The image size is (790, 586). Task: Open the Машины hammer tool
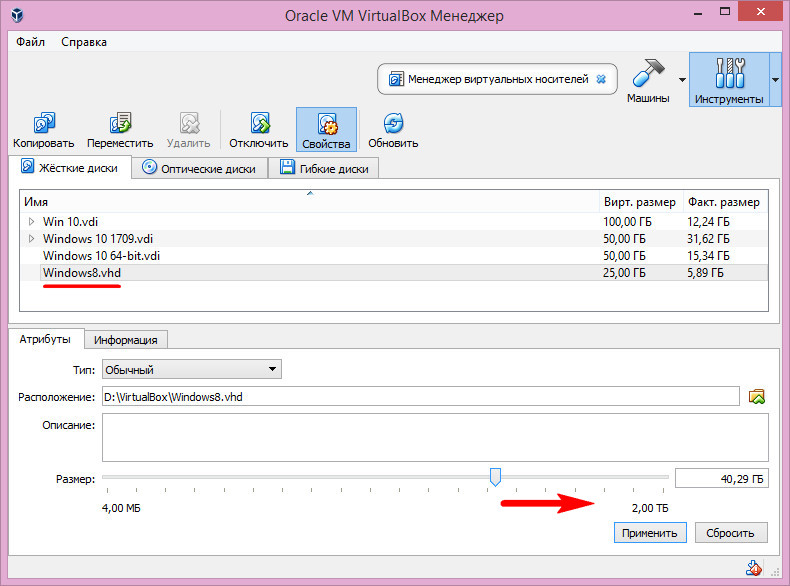tap(648, 80)
